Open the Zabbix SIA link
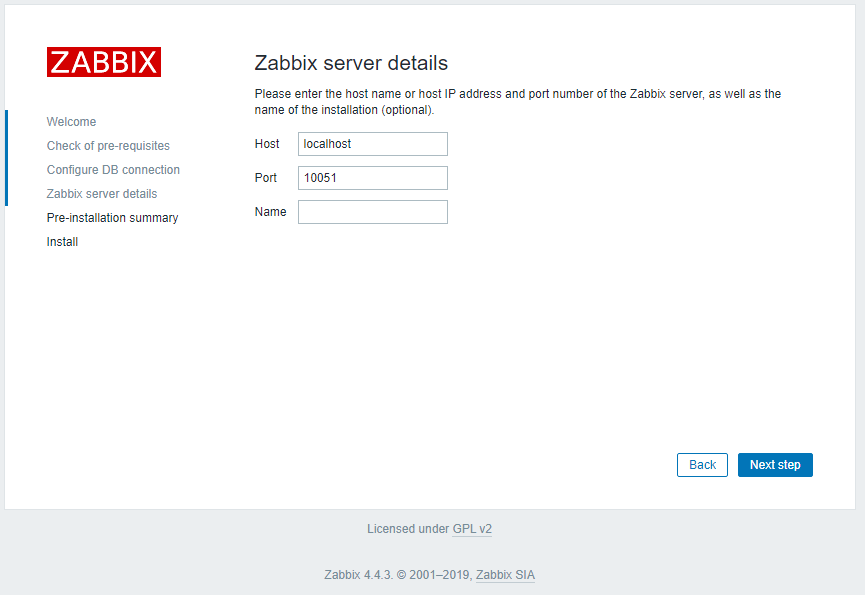Image resolution: width=865 pixels, height=603 pixels. tap(505, 575)
